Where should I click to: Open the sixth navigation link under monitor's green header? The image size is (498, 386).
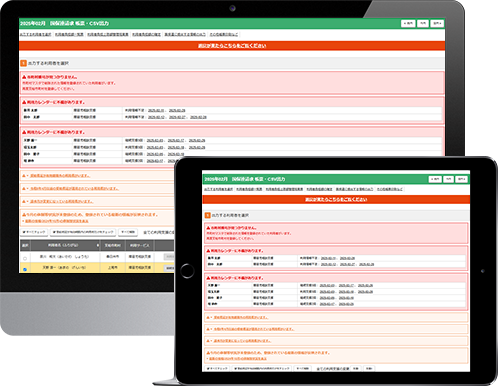coord(224,34)
